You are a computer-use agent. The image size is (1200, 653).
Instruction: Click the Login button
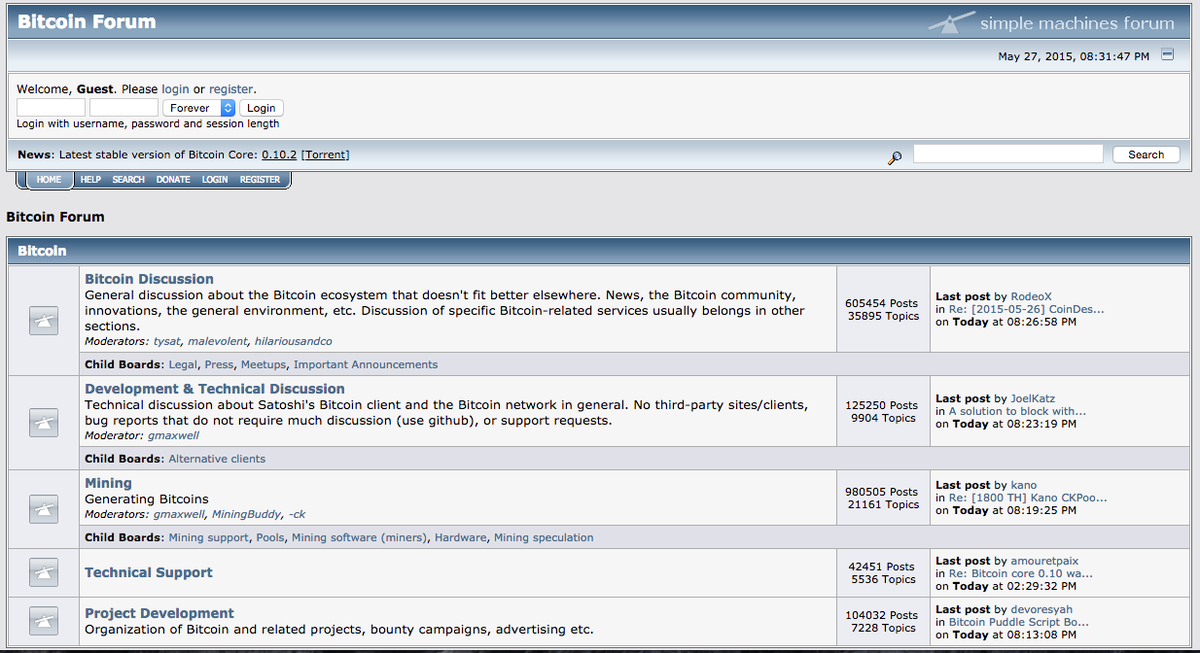[x=261, y=108]
